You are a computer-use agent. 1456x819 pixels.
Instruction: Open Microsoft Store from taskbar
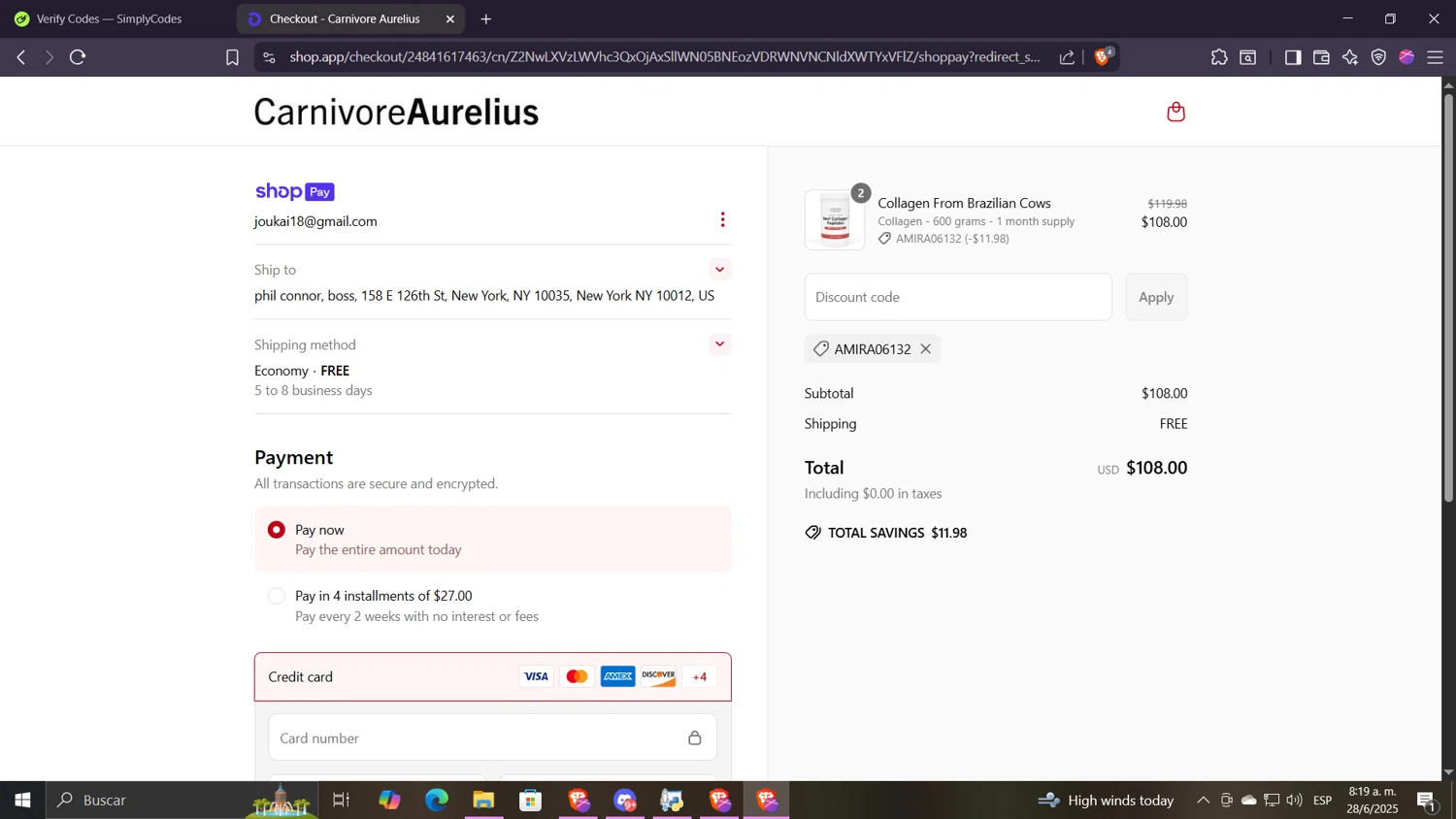point(530,801)
